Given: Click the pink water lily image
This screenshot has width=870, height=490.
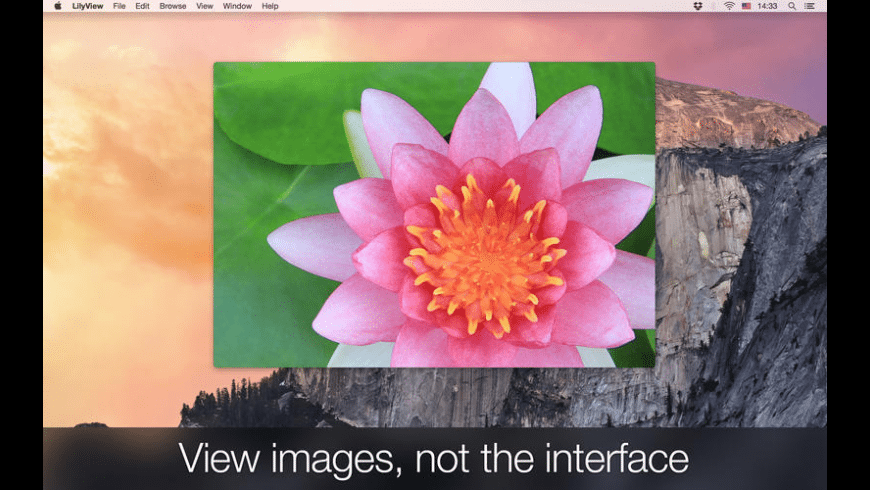Looking at the screenshot, I should tap(434, 215).
